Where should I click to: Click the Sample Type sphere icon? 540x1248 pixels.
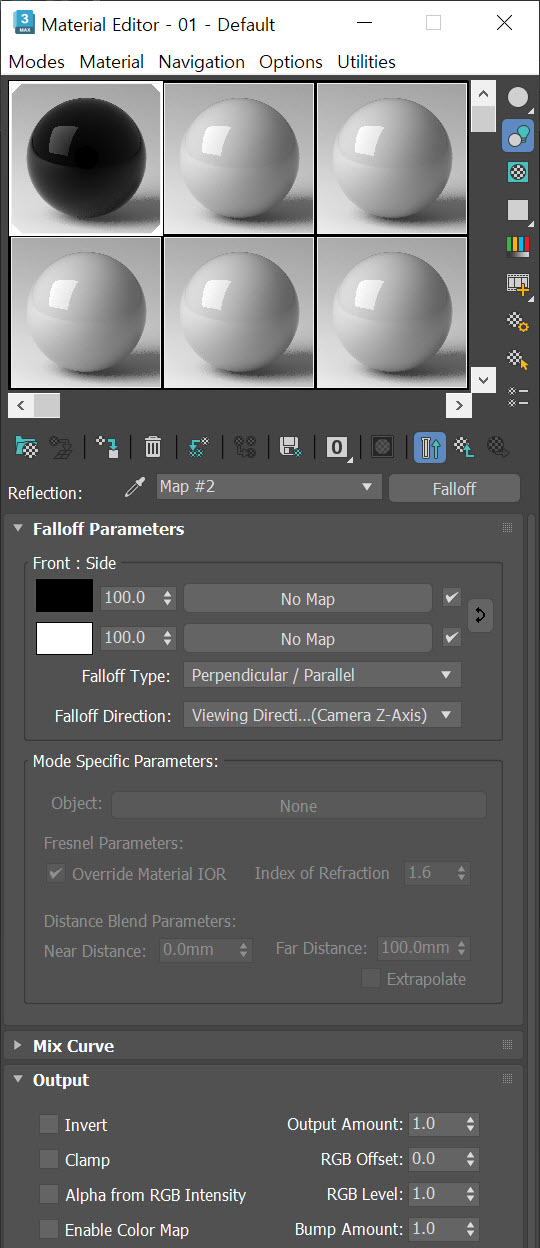coord(518,98)
